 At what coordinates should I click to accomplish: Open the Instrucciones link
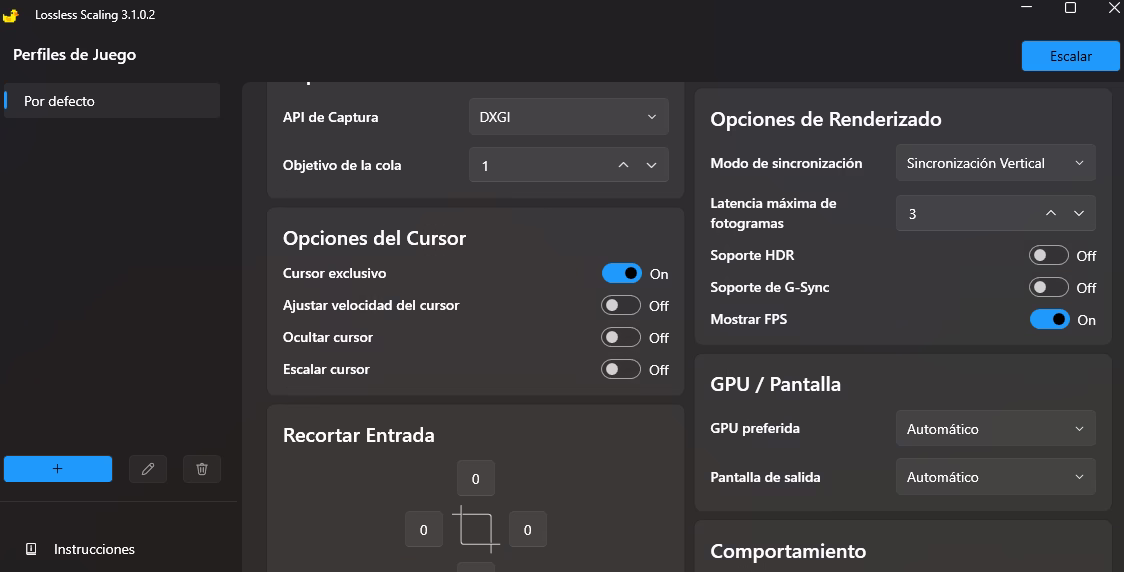[x=94, y=549]
